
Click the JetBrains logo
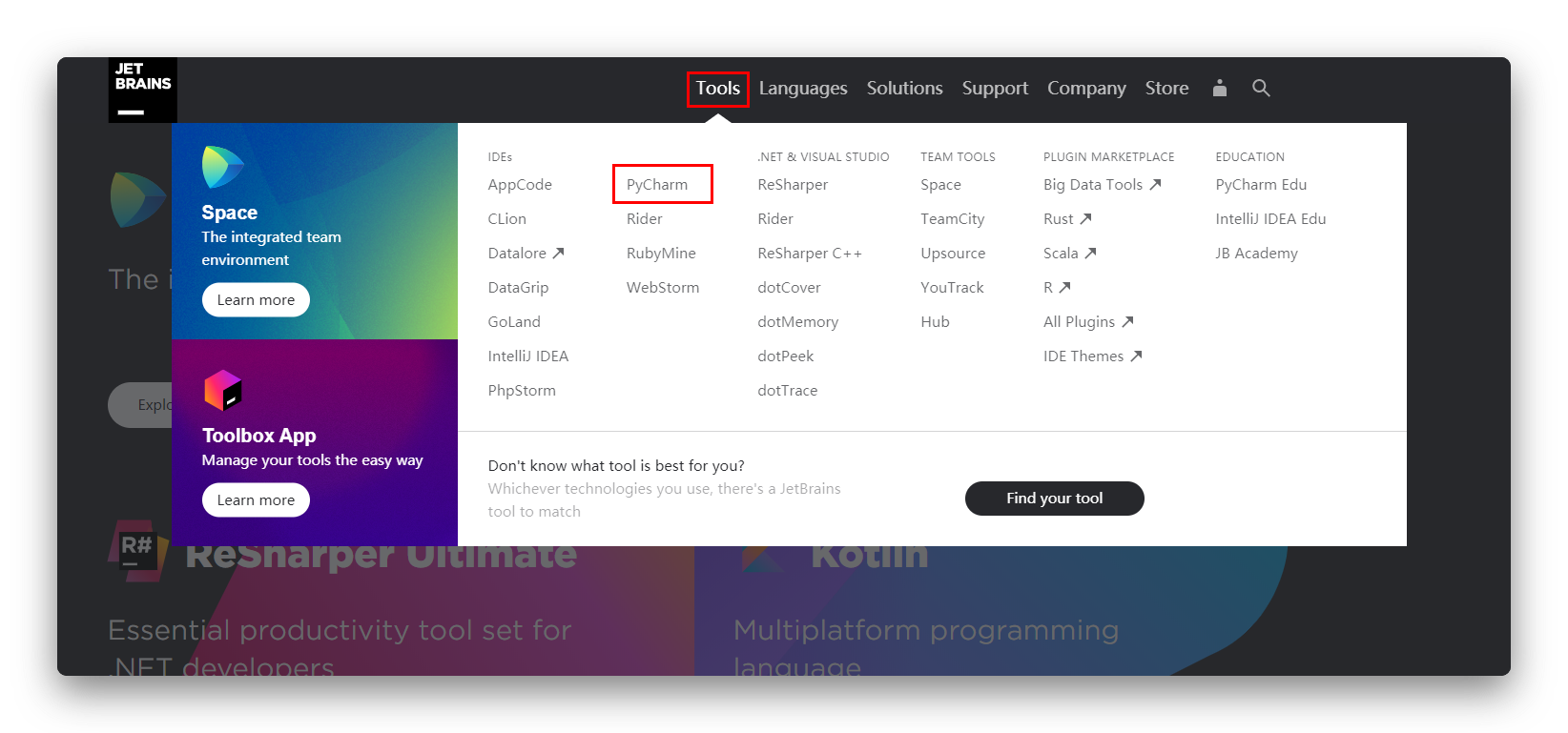(x=143, y=90)
